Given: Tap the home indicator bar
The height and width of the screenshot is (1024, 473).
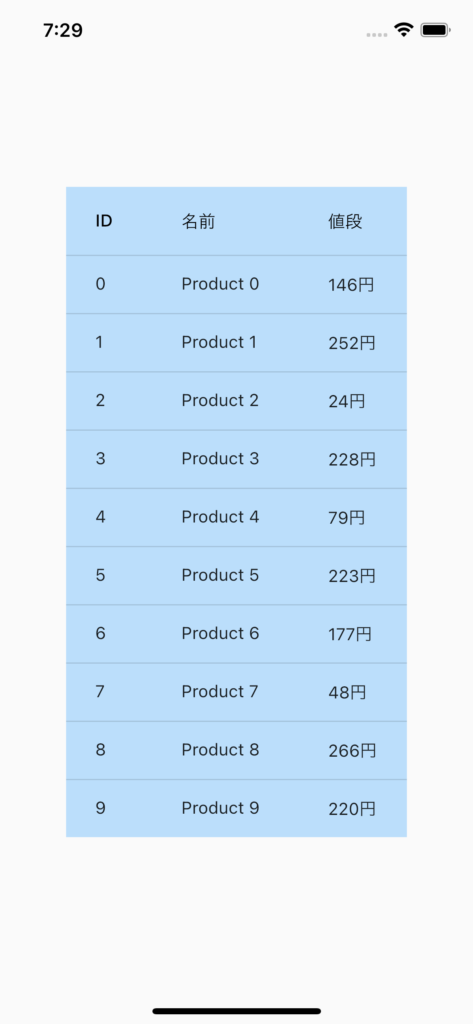Looking at the screenshot, I should (236, 1011).
